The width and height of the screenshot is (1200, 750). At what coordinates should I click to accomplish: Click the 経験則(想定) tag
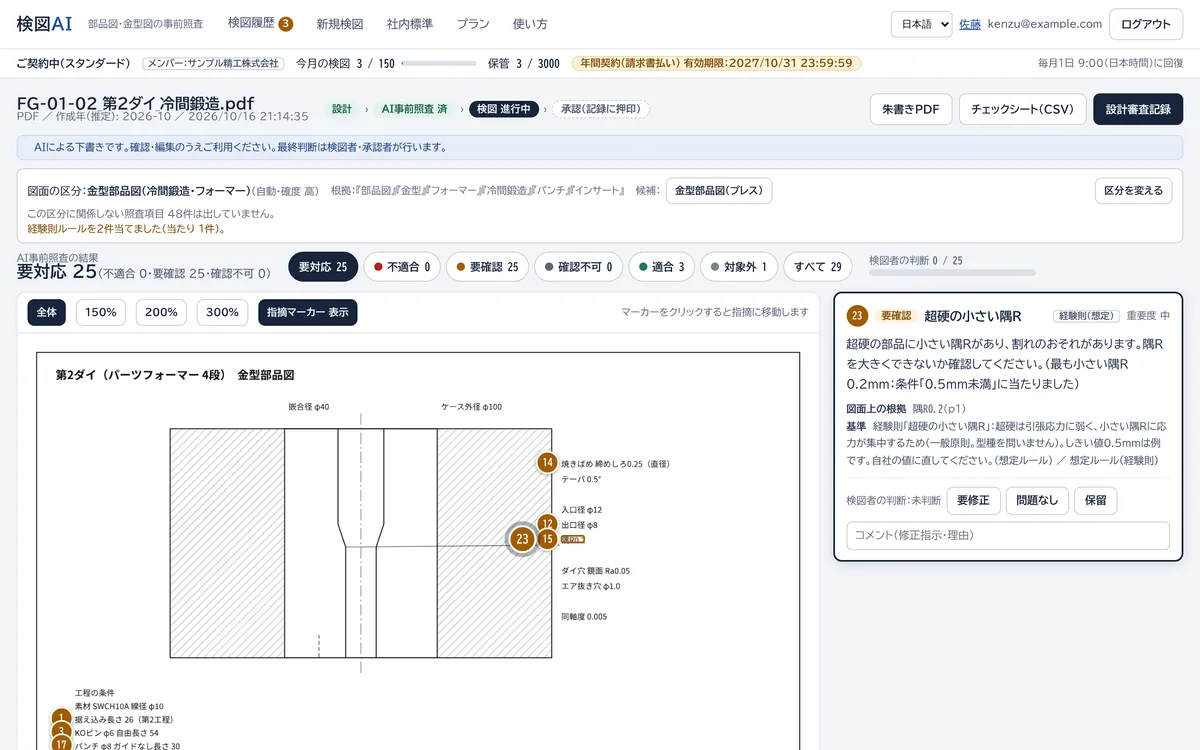tap(1086, 316)
